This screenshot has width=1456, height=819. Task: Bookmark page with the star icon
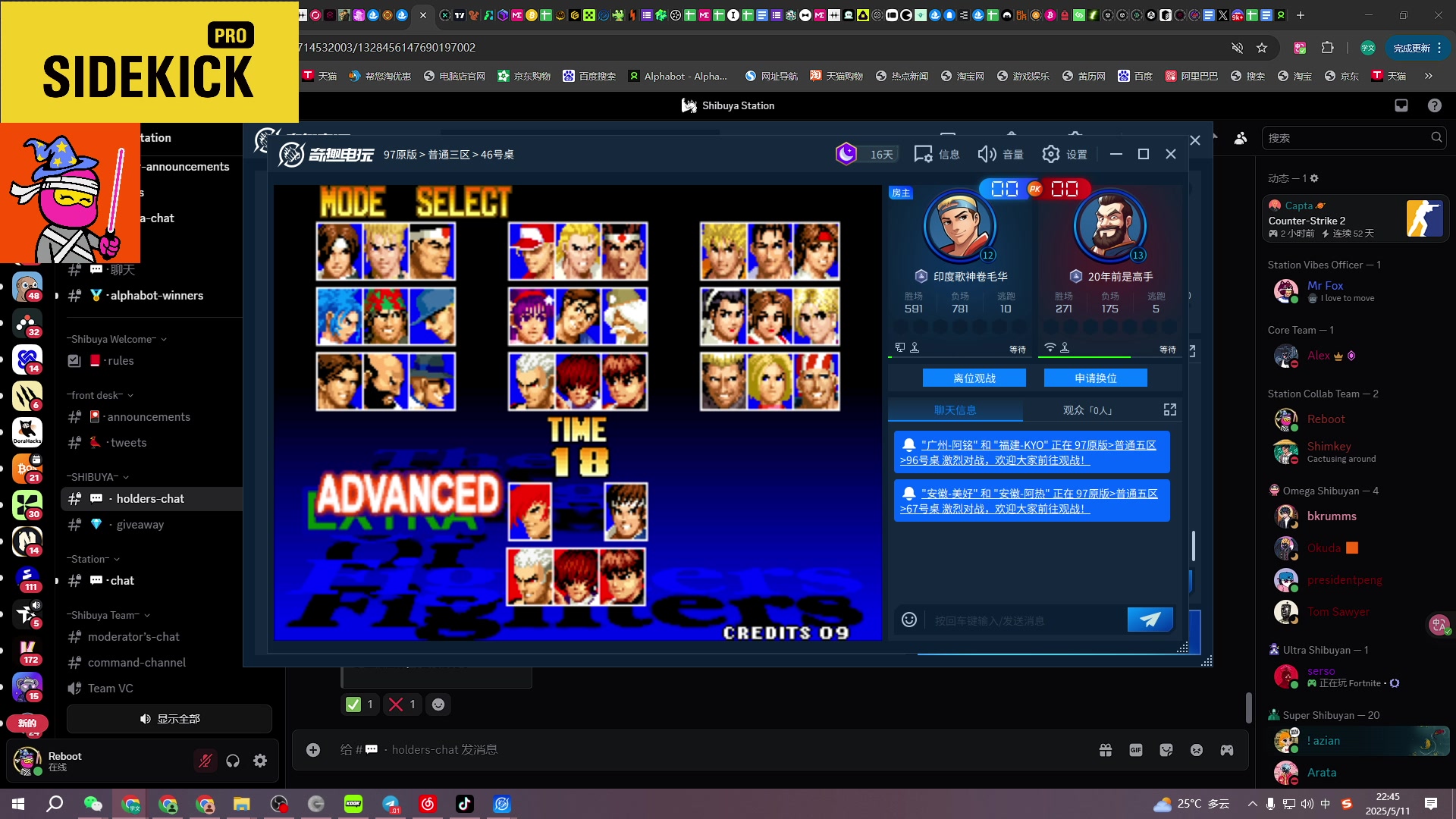[x=1262, y=48]
